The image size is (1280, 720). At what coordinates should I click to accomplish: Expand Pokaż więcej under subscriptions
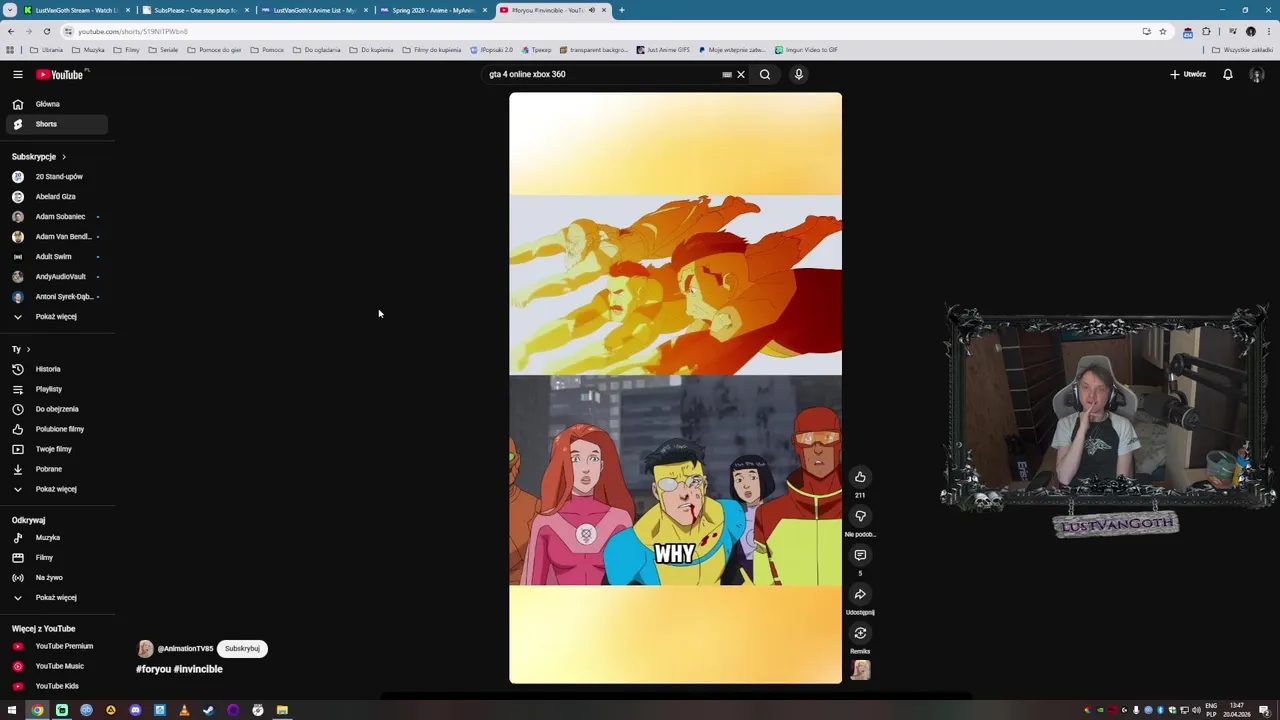57,317
